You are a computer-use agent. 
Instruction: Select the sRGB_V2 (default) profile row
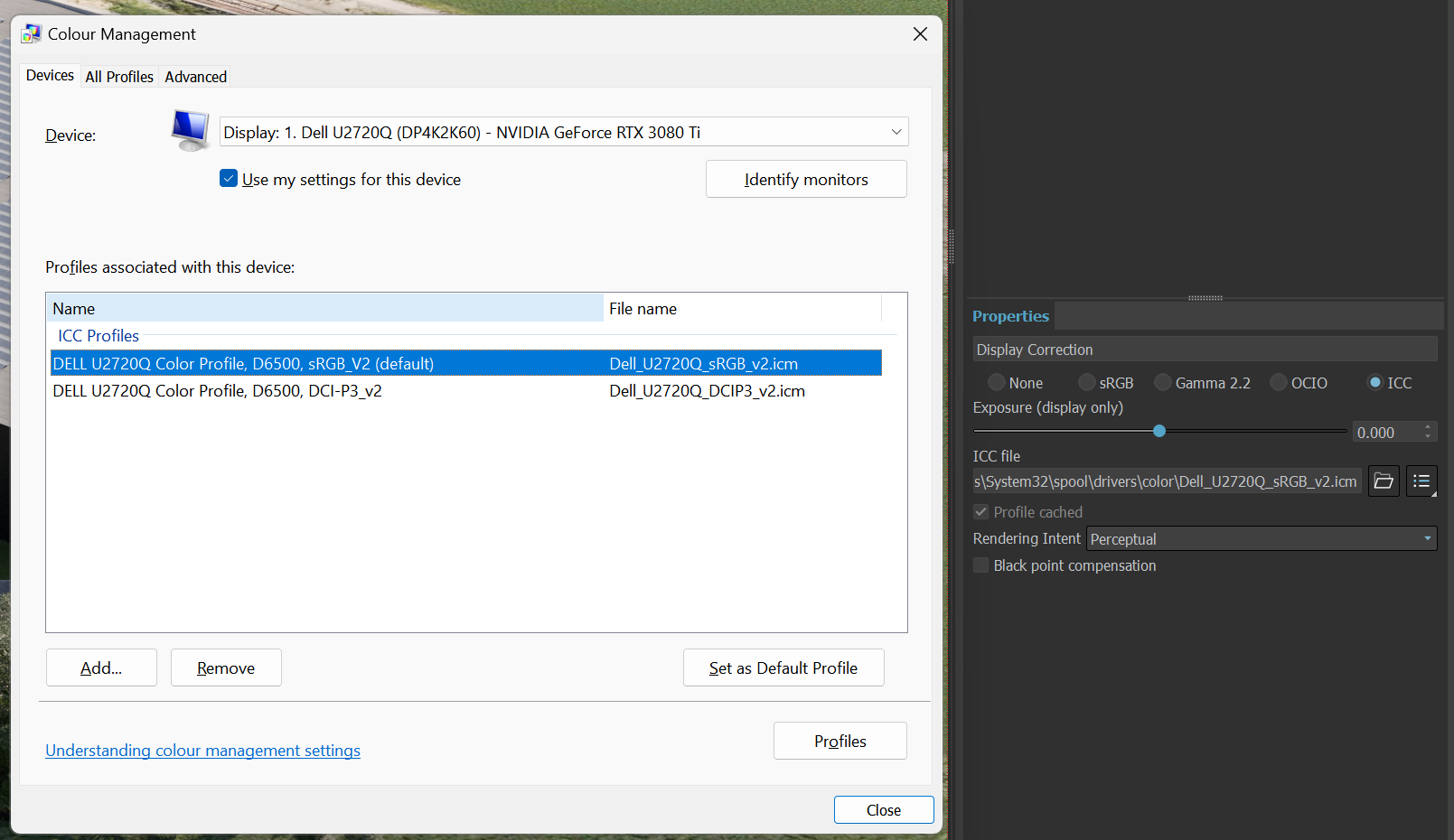(x=466, y=363)
